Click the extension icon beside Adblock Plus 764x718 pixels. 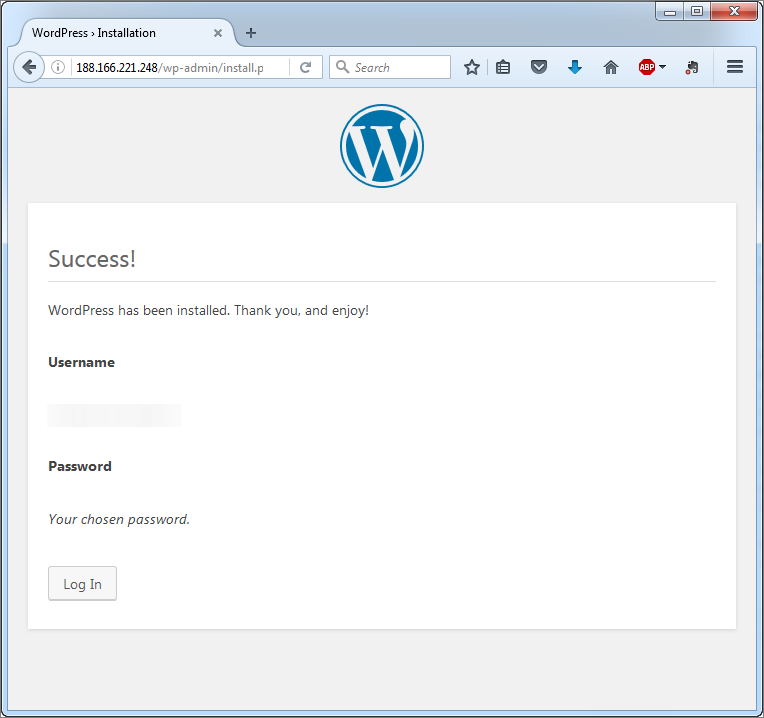click(x=691, y=67)
